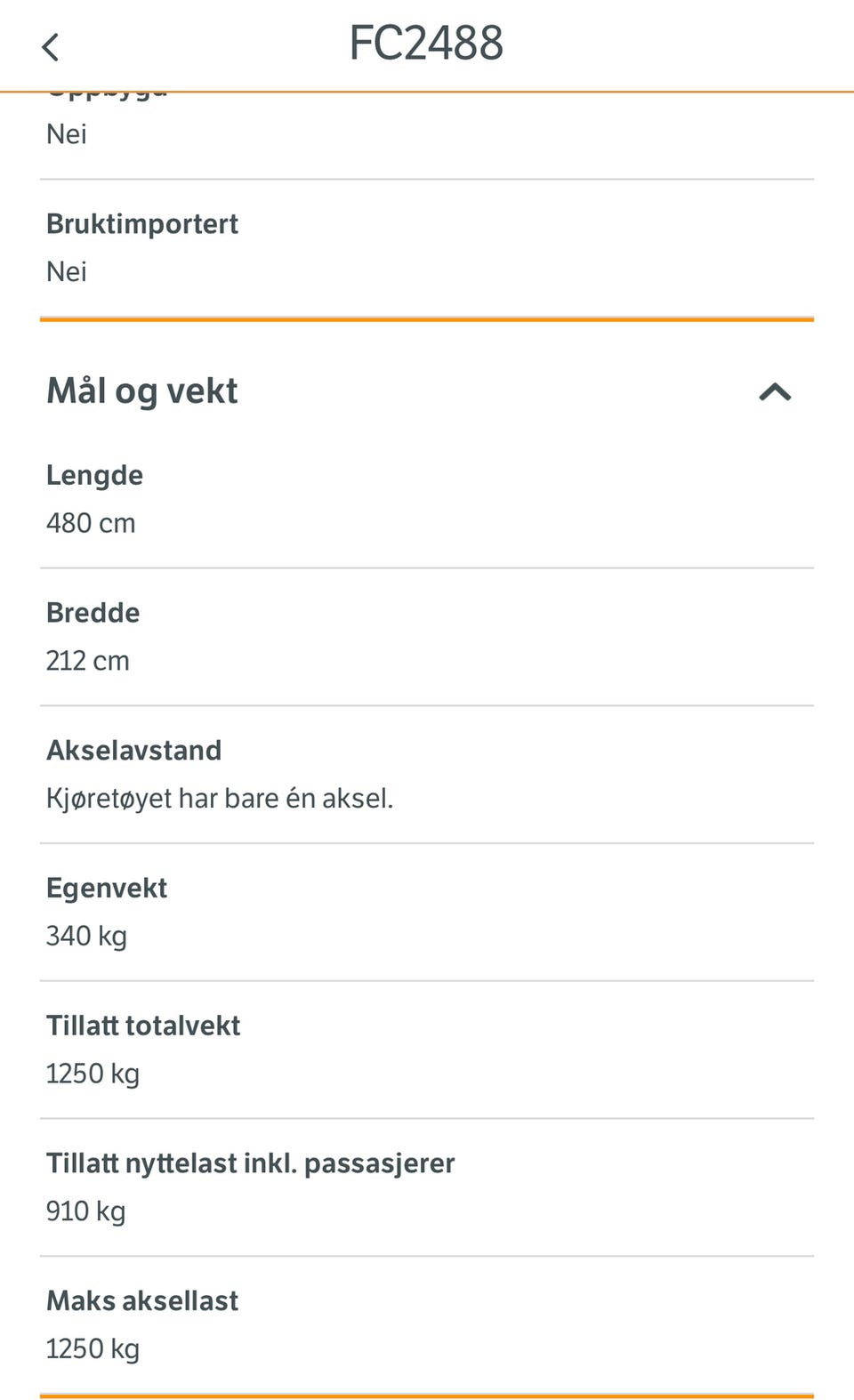Collapse the Mål og vekt section chevron
Image resolution: width=854 pixels, height=1400 pixels.
pyautogui.click(x=775, y=391)
